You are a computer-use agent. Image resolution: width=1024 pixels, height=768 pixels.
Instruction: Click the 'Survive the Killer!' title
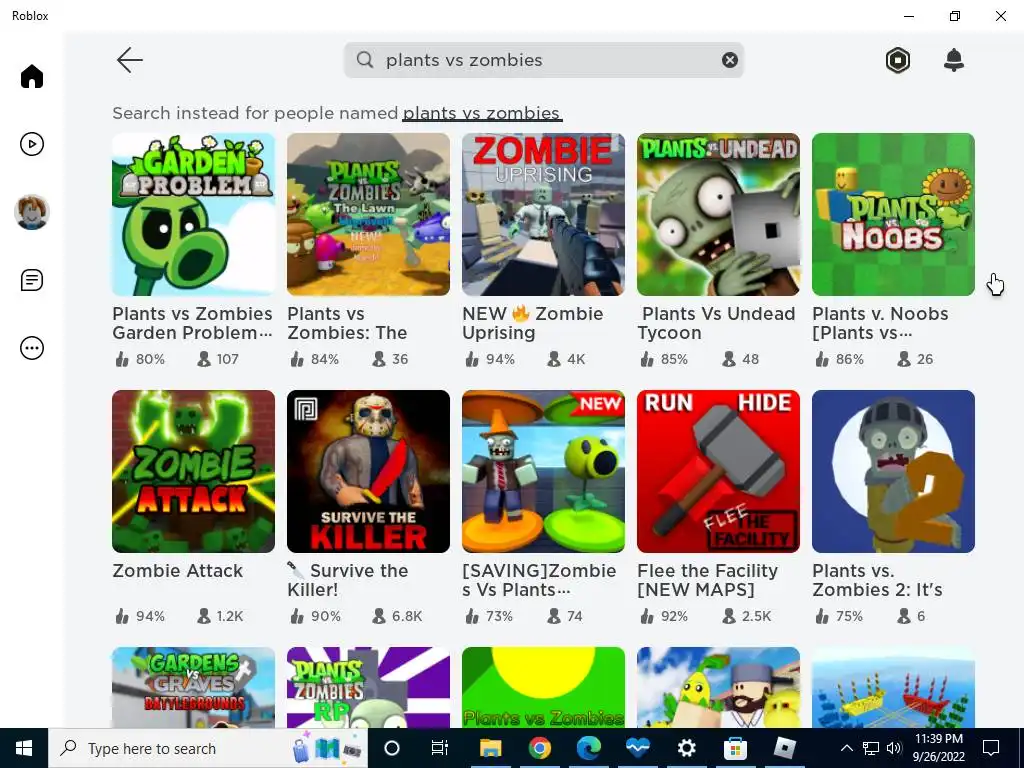(348, 580)
